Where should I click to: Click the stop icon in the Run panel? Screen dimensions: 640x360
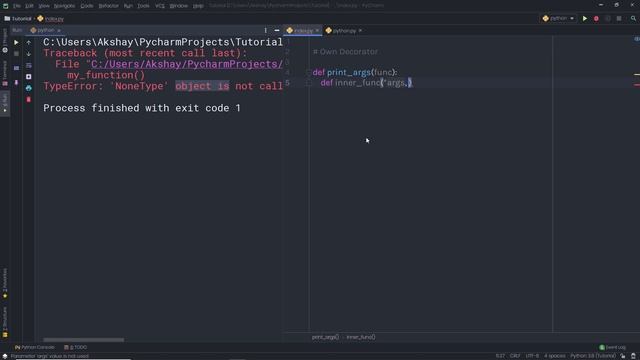coord(16,54)
